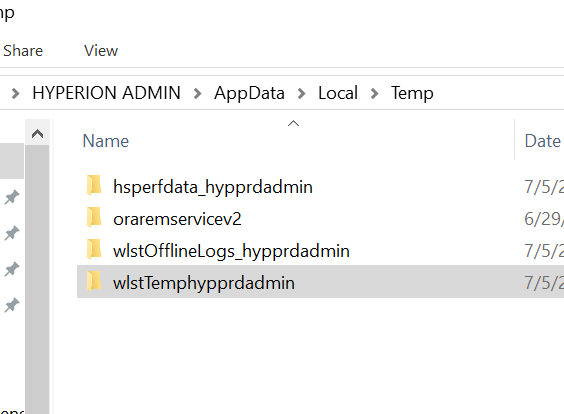The image size is (564, 414).
Task: Open the Share ribbon tab
Action: 23,51
